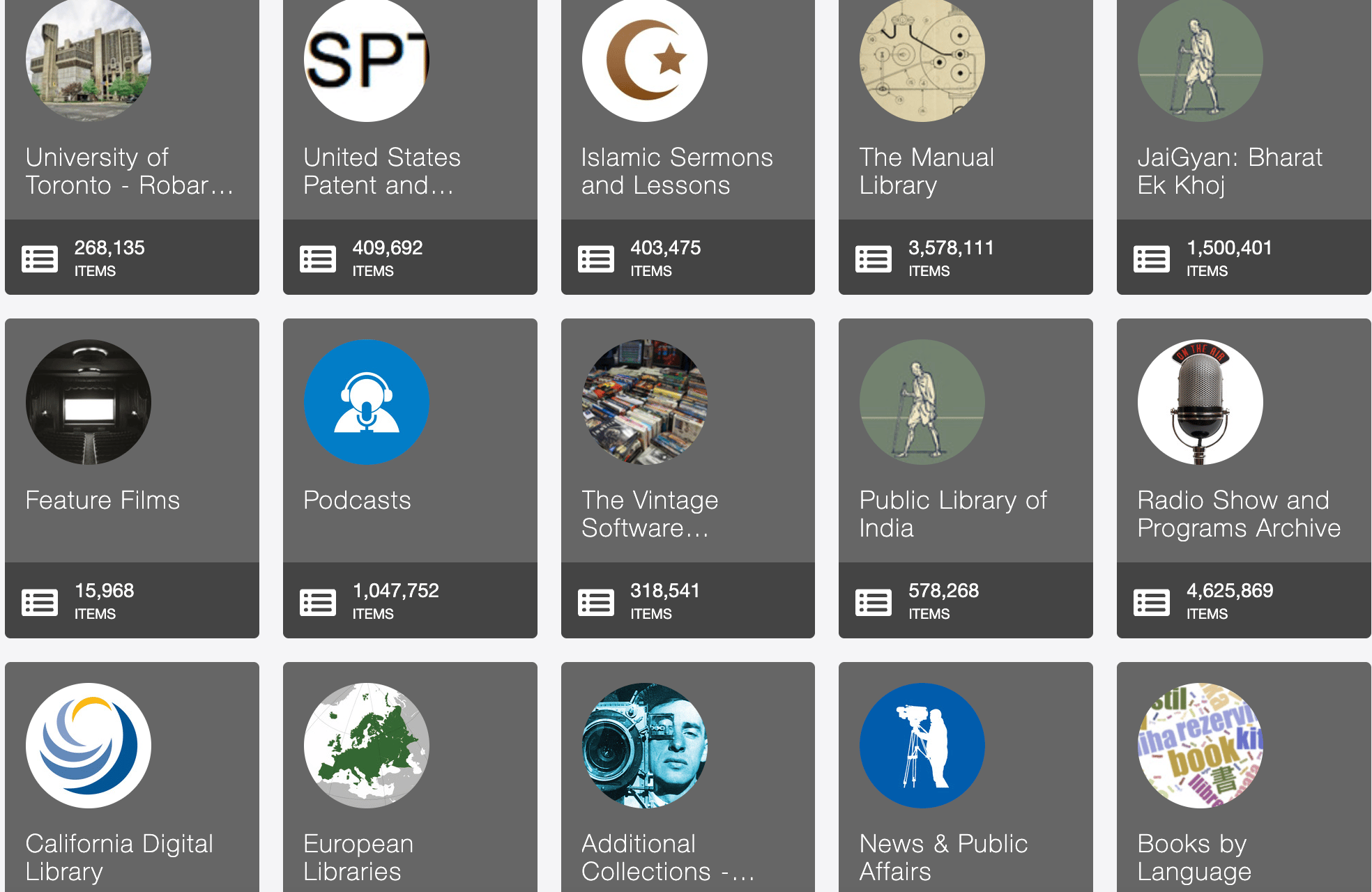The image size is (1372, 892).
Task: Select the list icon beside 15,968 items
Action: click(40, 602)
